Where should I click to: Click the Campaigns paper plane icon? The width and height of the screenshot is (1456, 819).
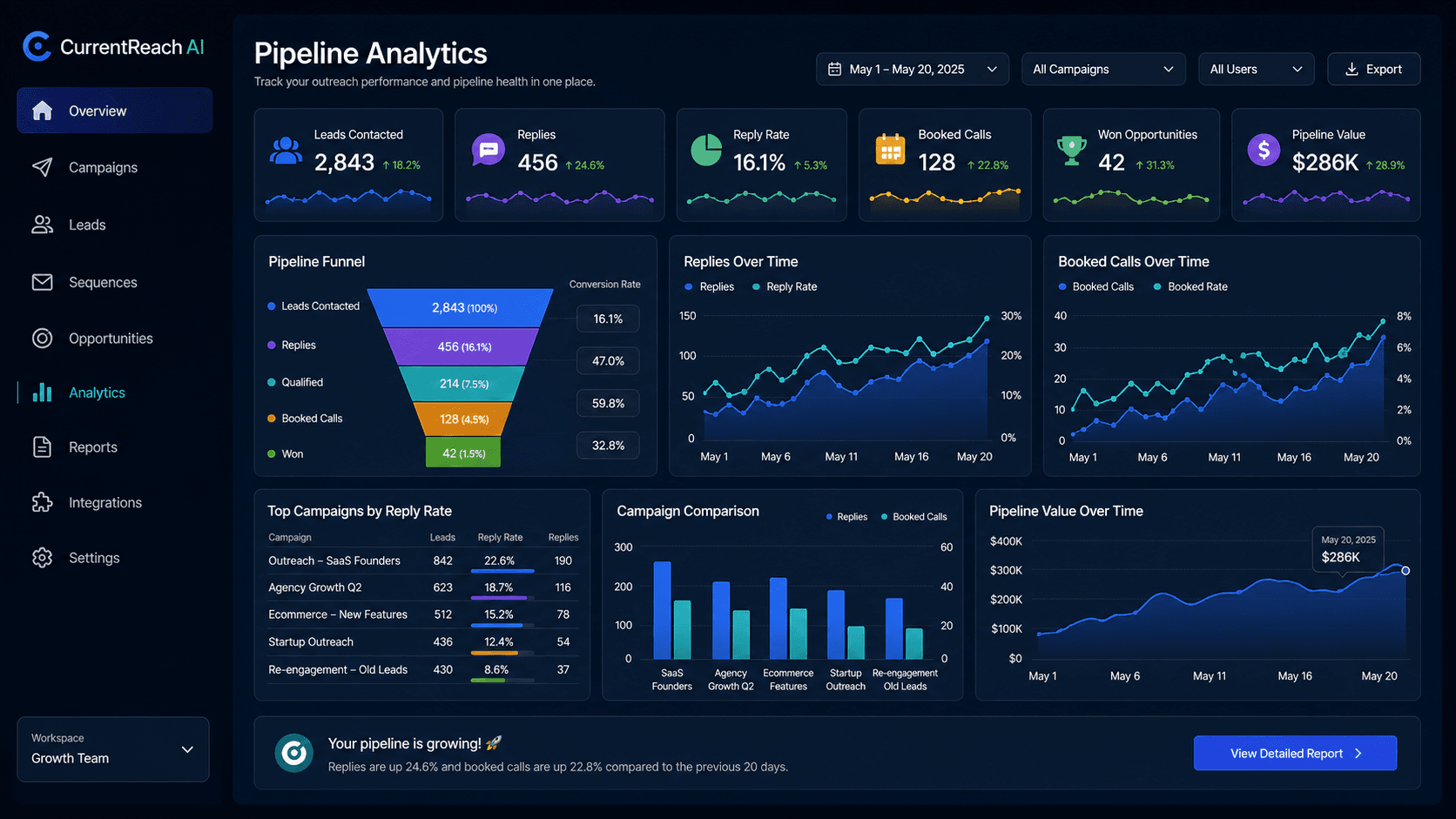pos(42,167)
